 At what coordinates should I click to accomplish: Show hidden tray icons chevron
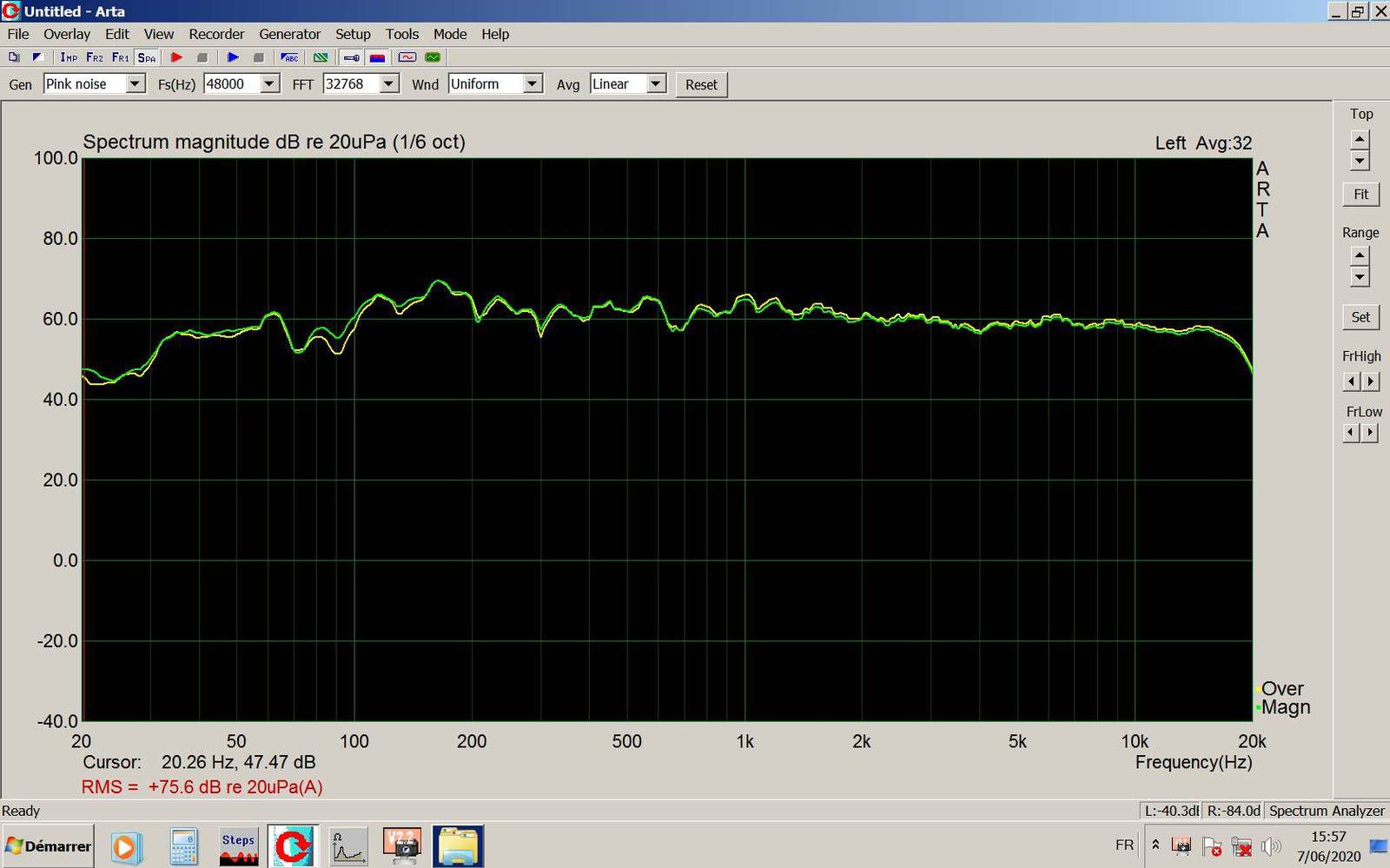coord(1155,845)
